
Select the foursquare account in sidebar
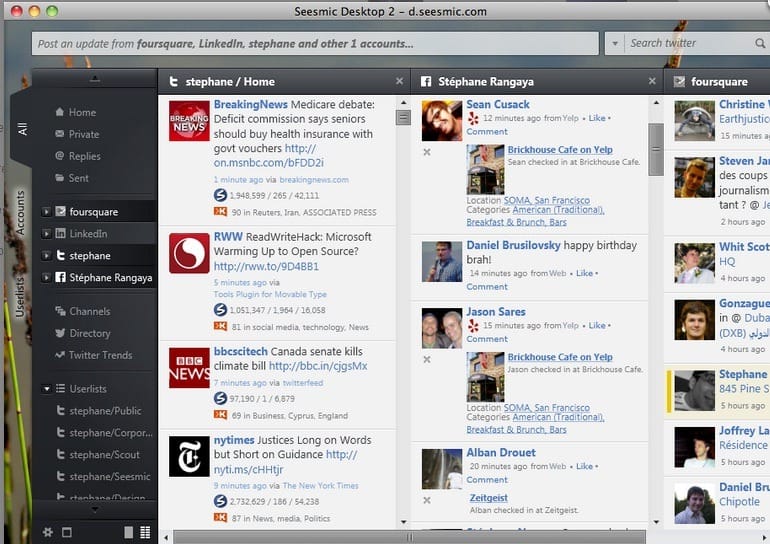tap(93, 212)
